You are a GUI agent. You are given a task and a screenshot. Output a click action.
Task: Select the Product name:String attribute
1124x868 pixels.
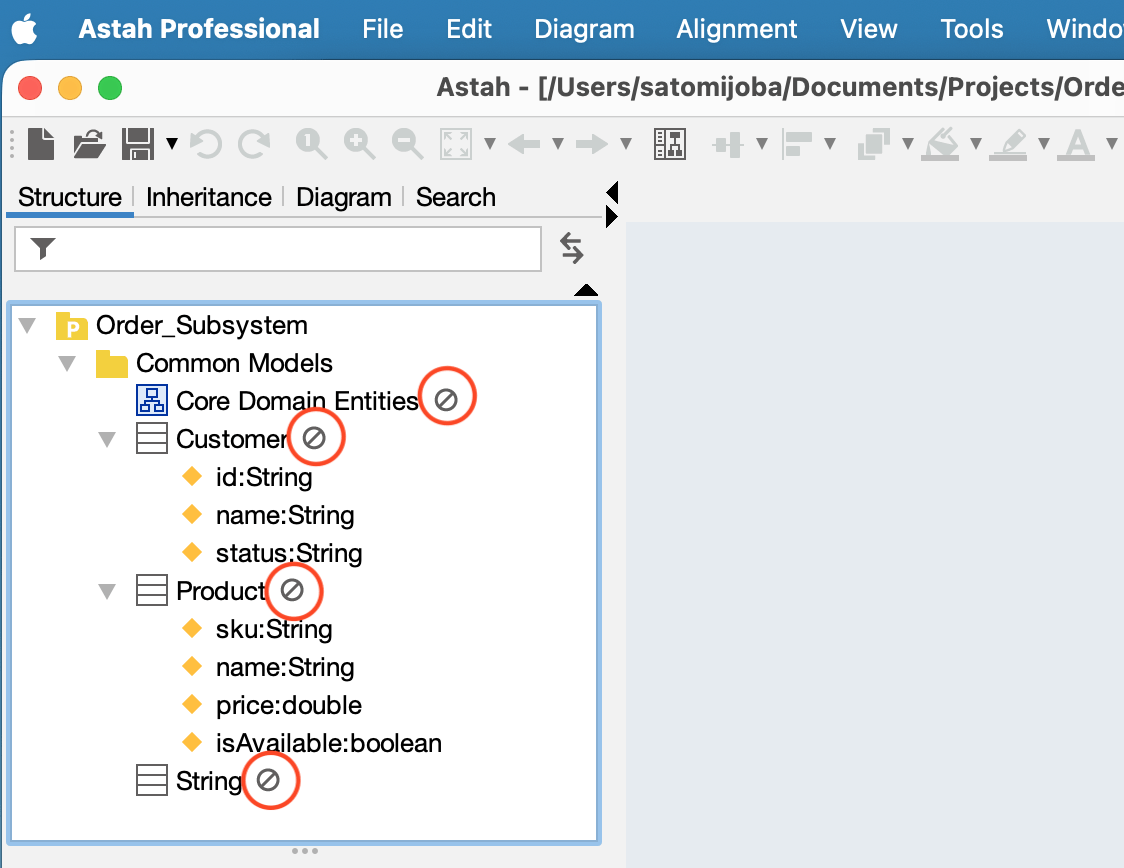[285, 667]
